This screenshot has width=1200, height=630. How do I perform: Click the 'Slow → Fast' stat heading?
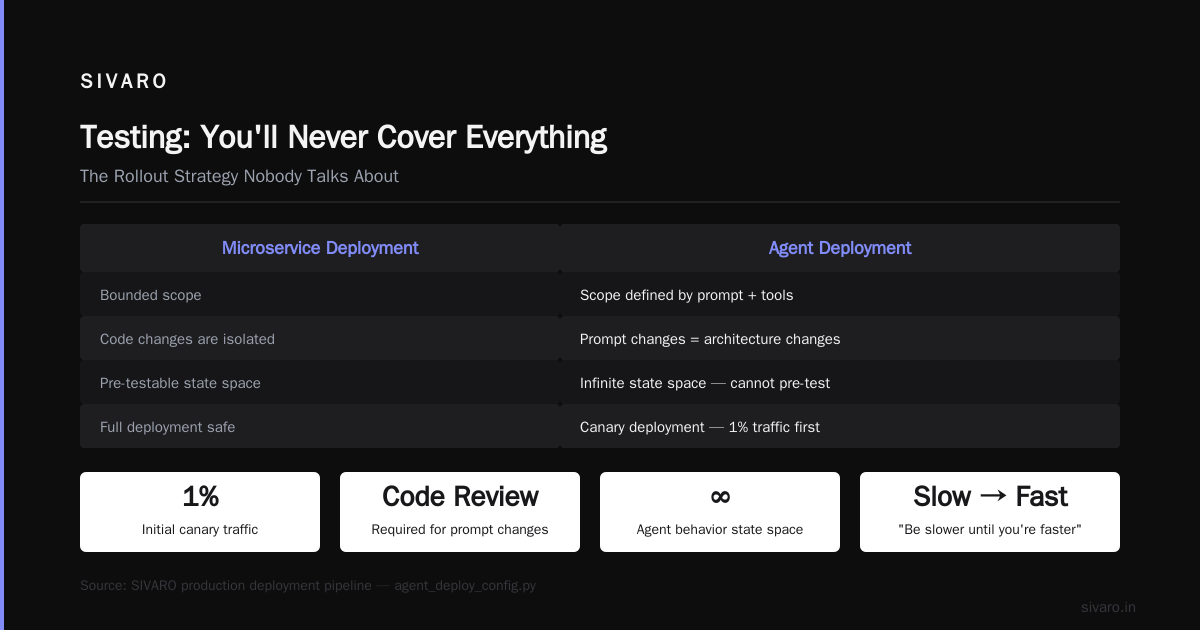990,497
